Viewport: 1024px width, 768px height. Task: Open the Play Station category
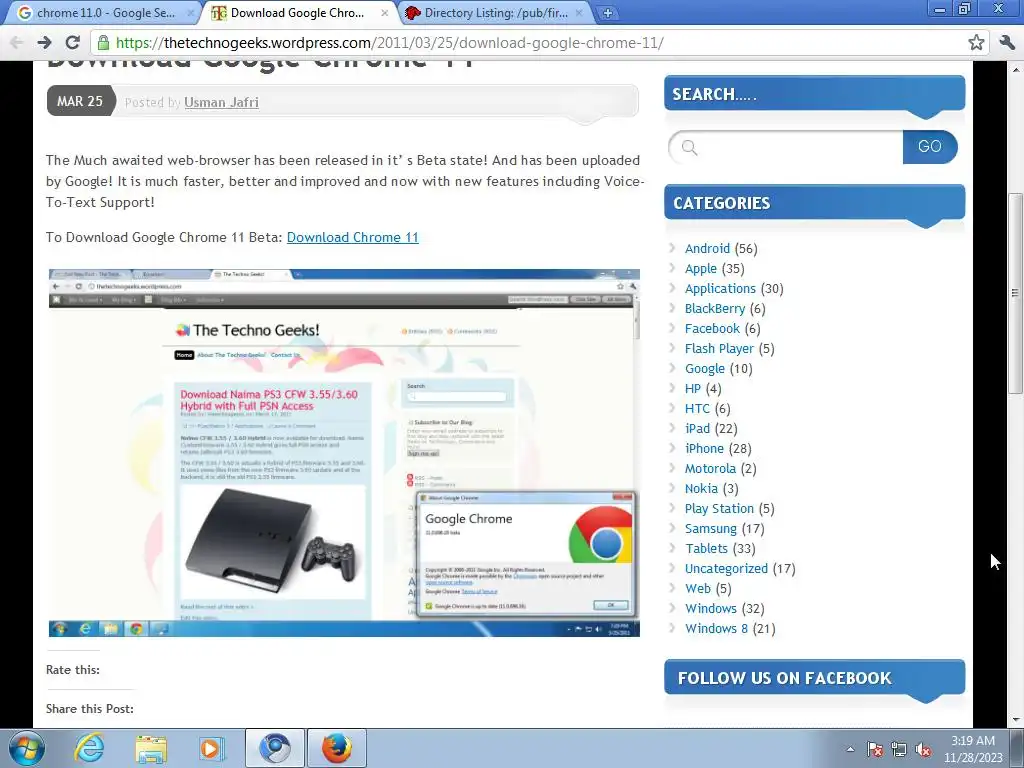[x=720, y=509]
